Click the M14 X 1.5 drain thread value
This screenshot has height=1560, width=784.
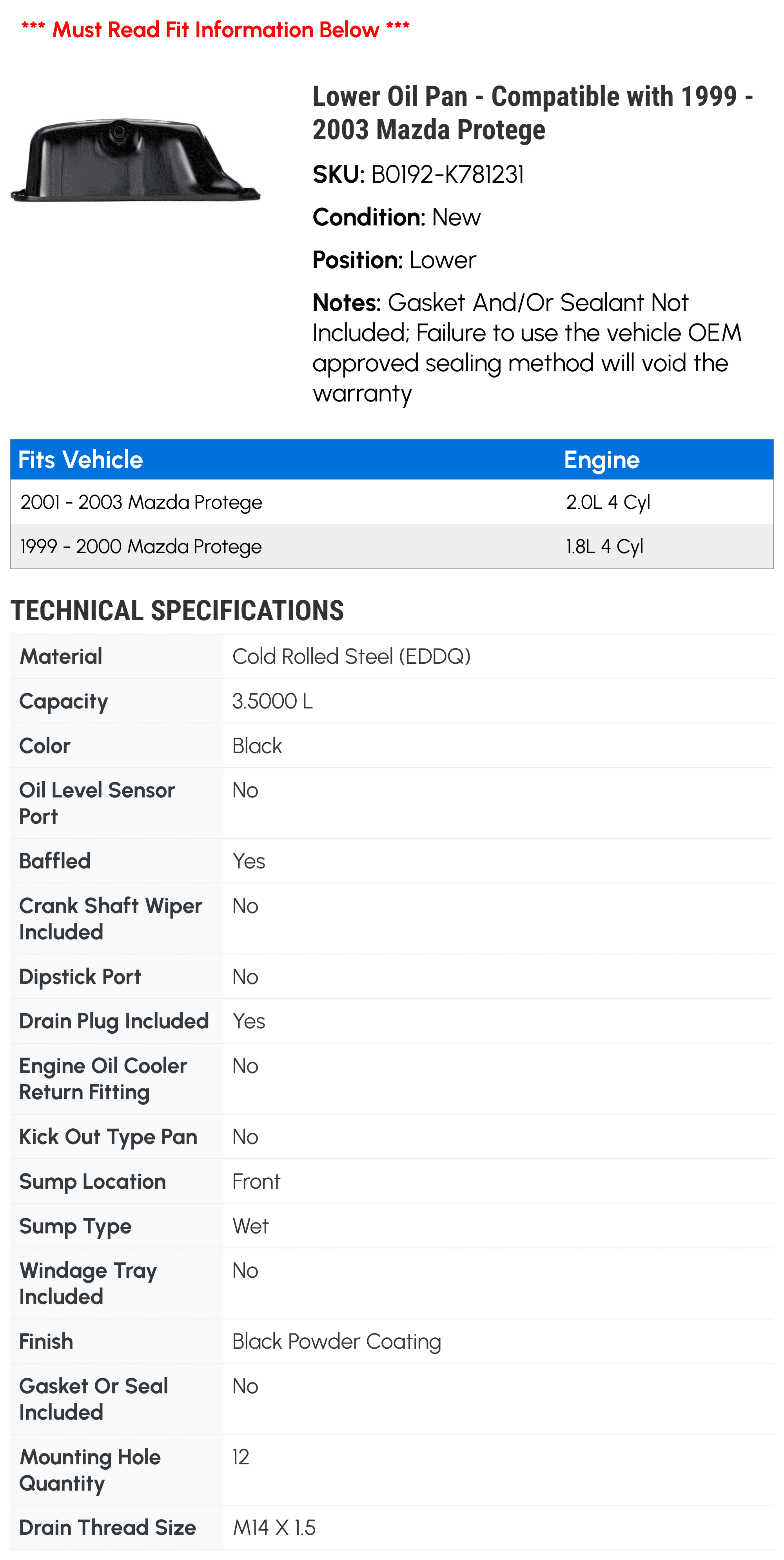[x=274, y=1528]
